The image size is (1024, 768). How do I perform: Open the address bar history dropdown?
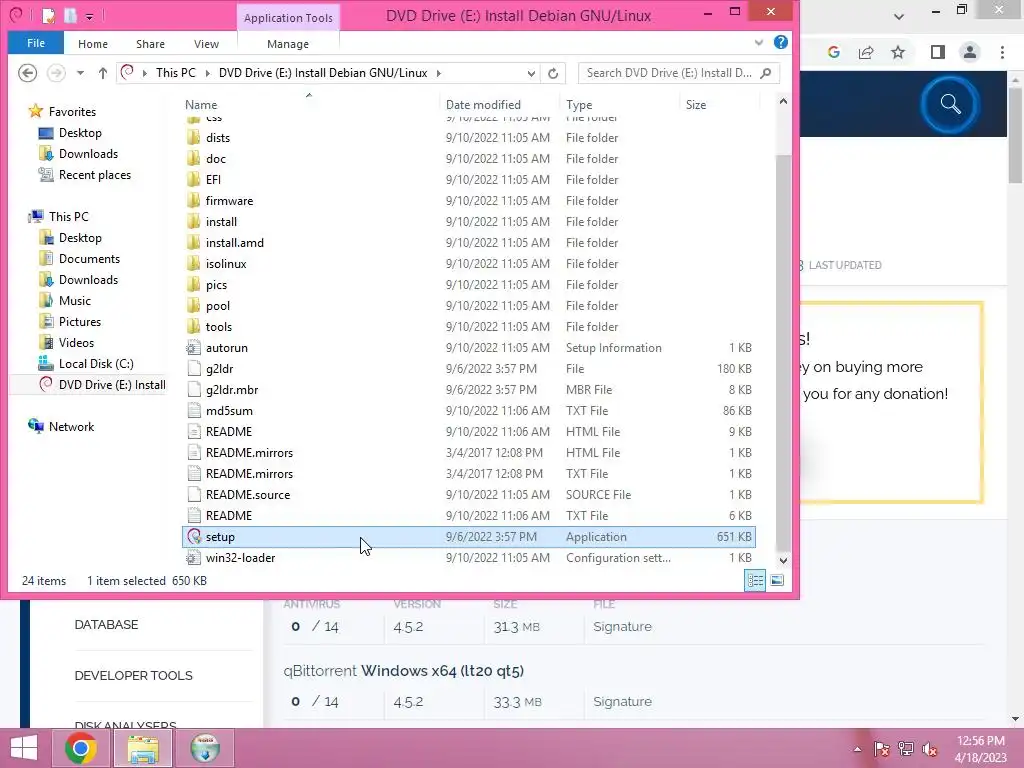[531, 73]
